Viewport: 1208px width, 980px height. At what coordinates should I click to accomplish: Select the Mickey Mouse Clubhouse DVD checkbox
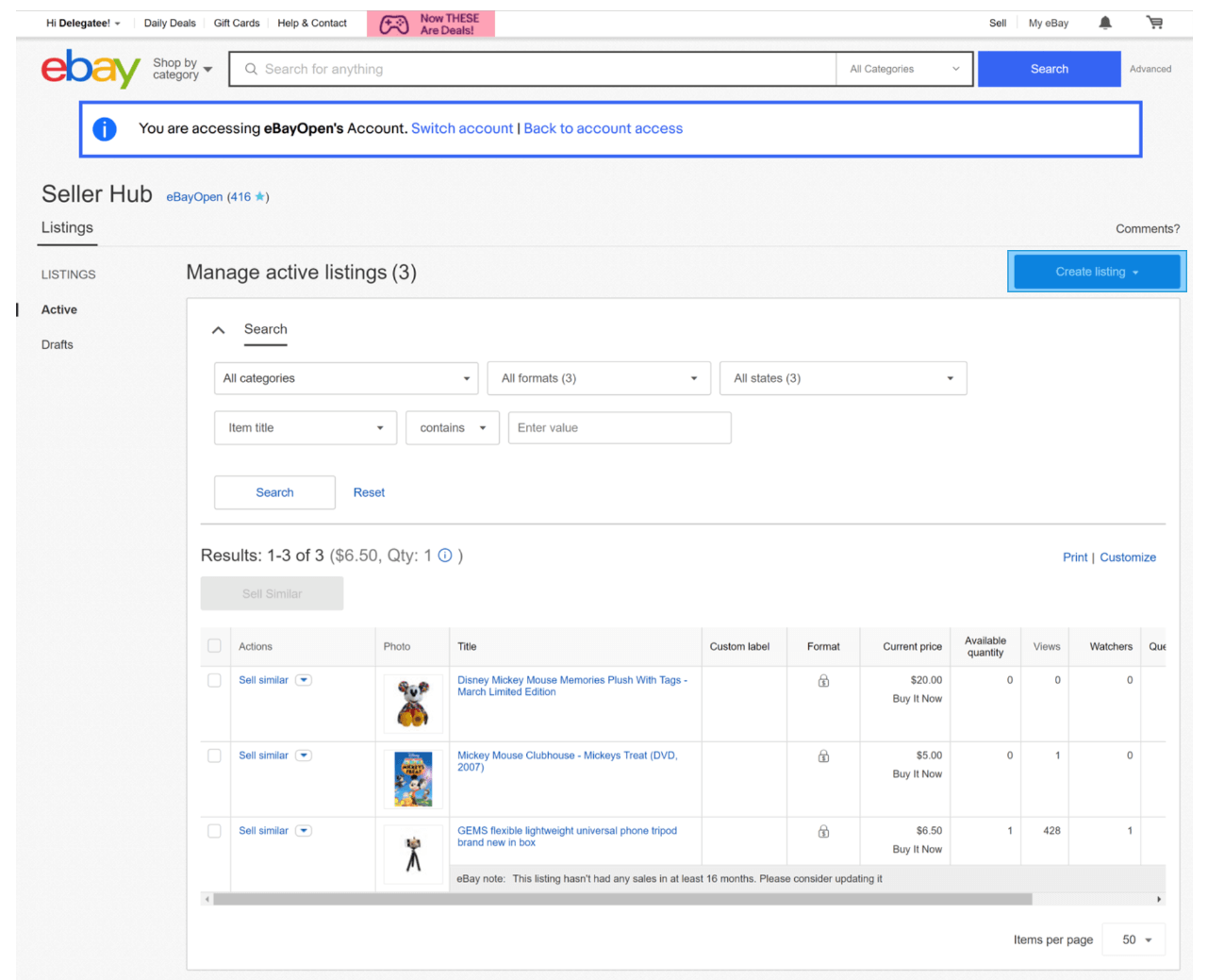click(214, 756)
